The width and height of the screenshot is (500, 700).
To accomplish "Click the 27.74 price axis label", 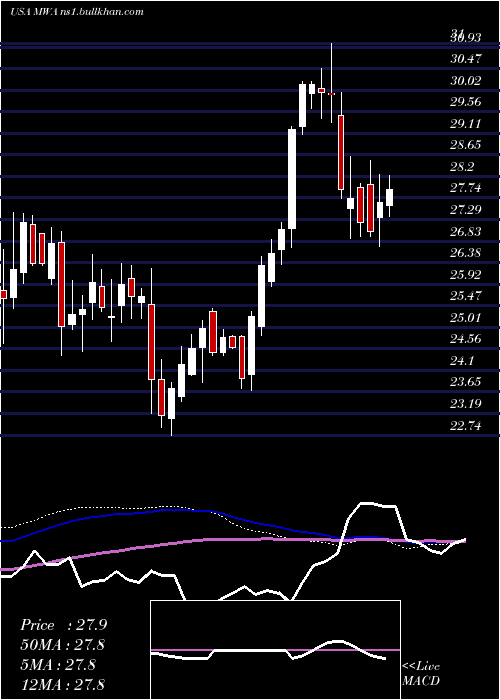I will coord(466,188).
